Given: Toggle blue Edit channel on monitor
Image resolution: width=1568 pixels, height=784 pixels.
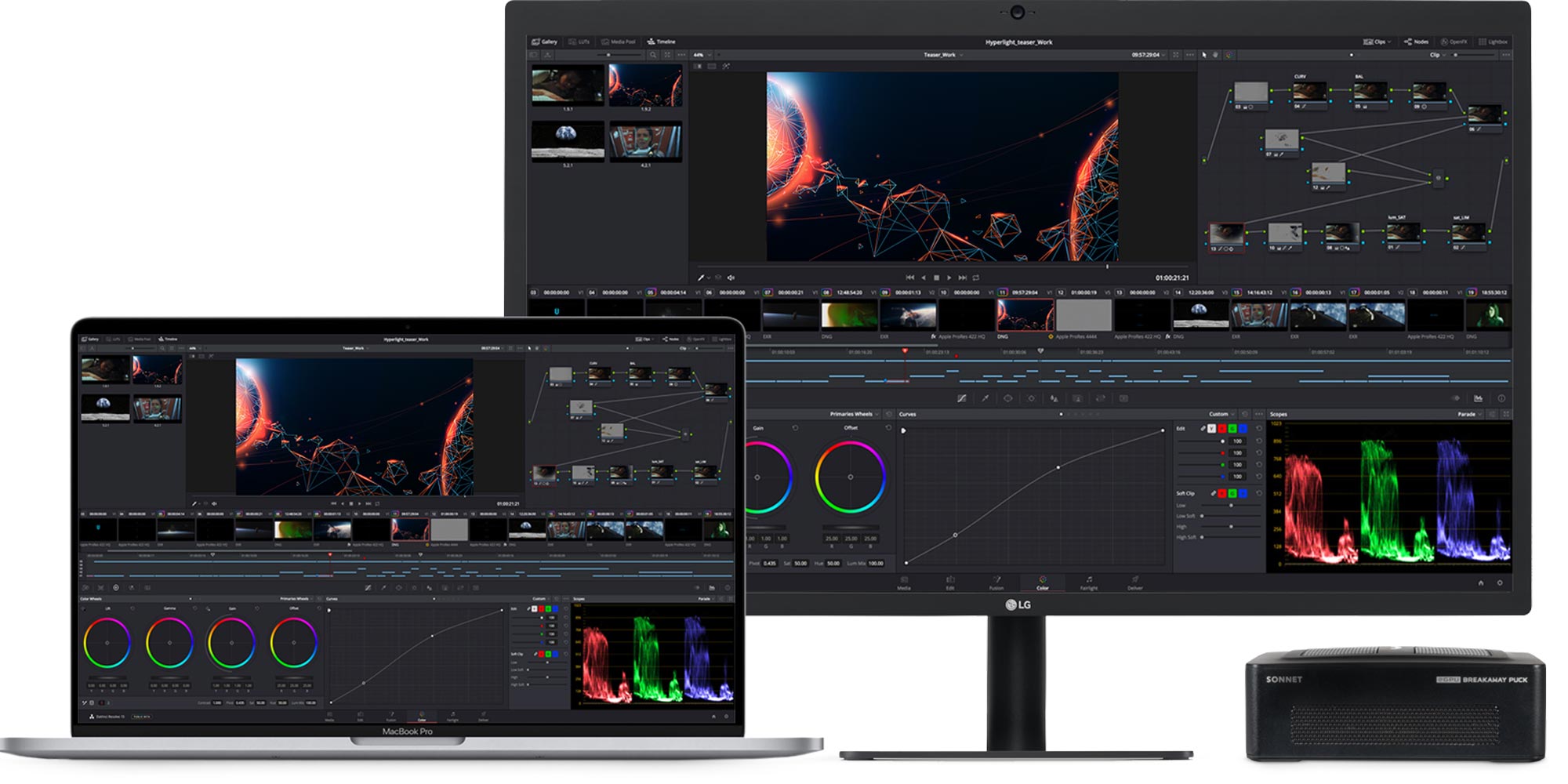Looking at the screenshot, I should (x=1243, y=428).
